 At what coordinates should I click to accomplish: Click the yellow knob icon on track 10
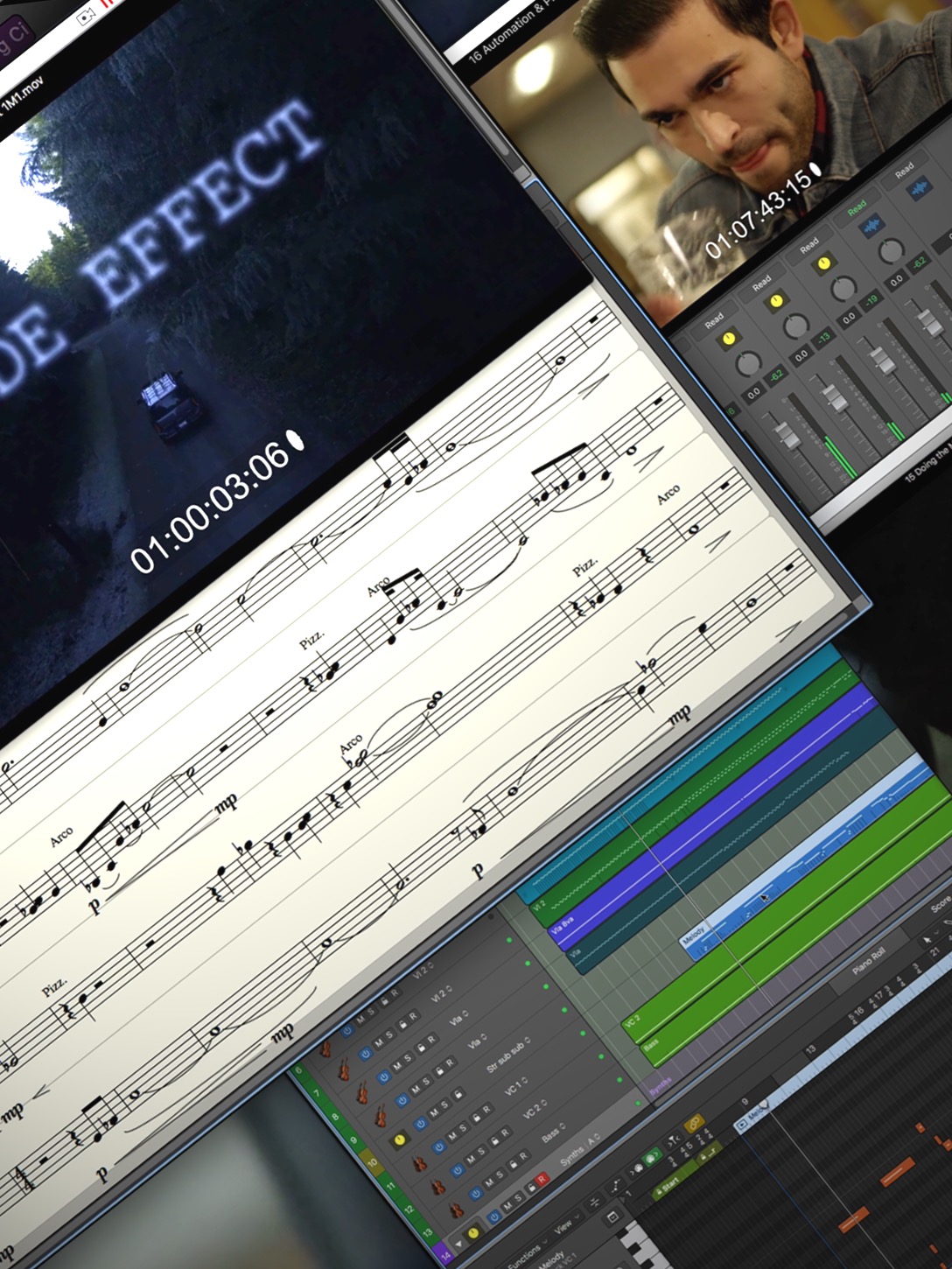point(400,1140)
